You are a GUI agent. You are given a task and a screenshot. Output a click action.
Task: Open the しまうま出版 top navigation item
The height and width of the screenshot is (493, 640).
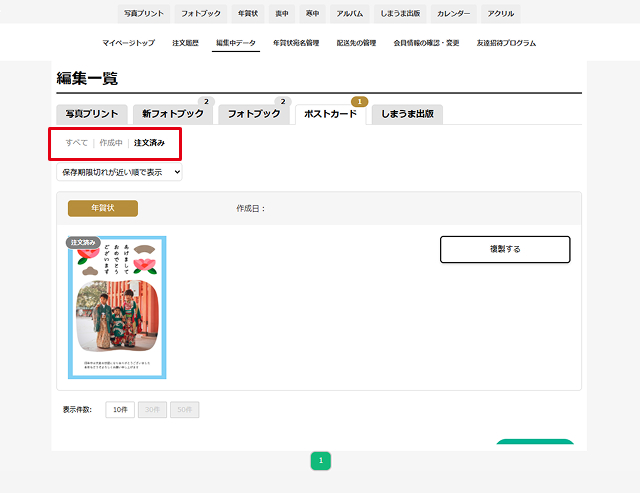pyautogui.click(x=400, y=13)
